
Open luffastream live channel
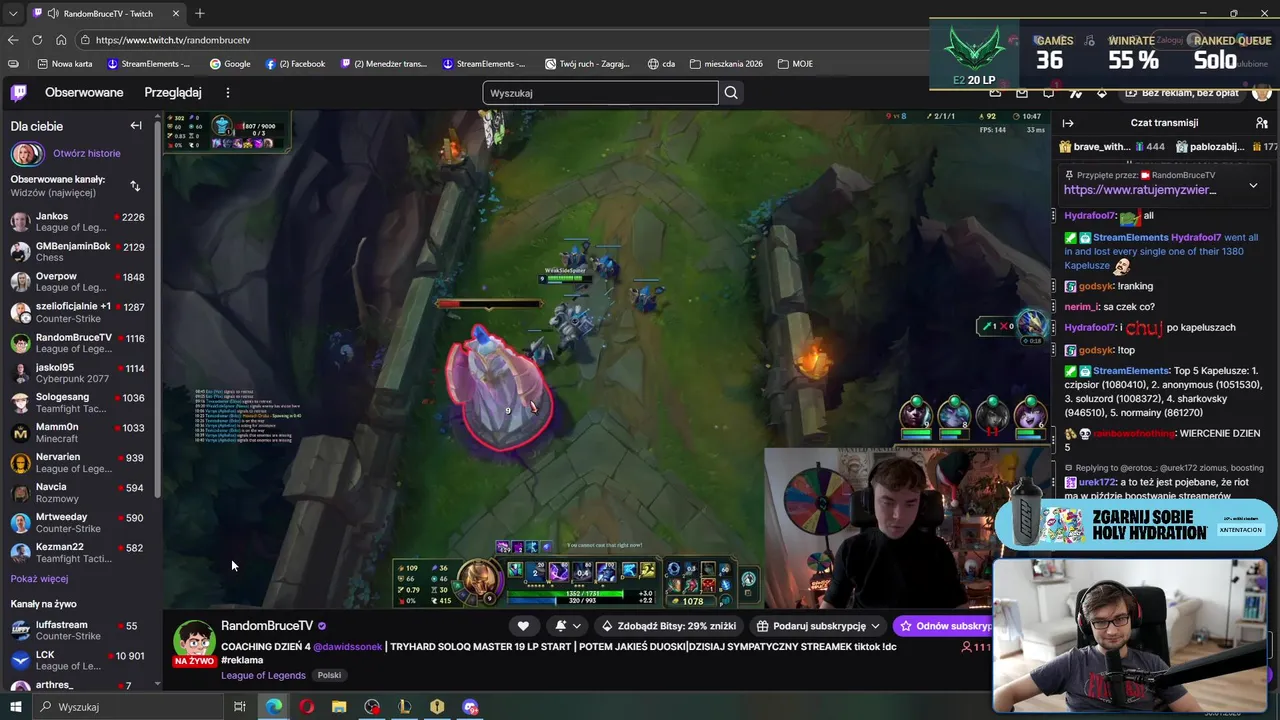point(78,631)
